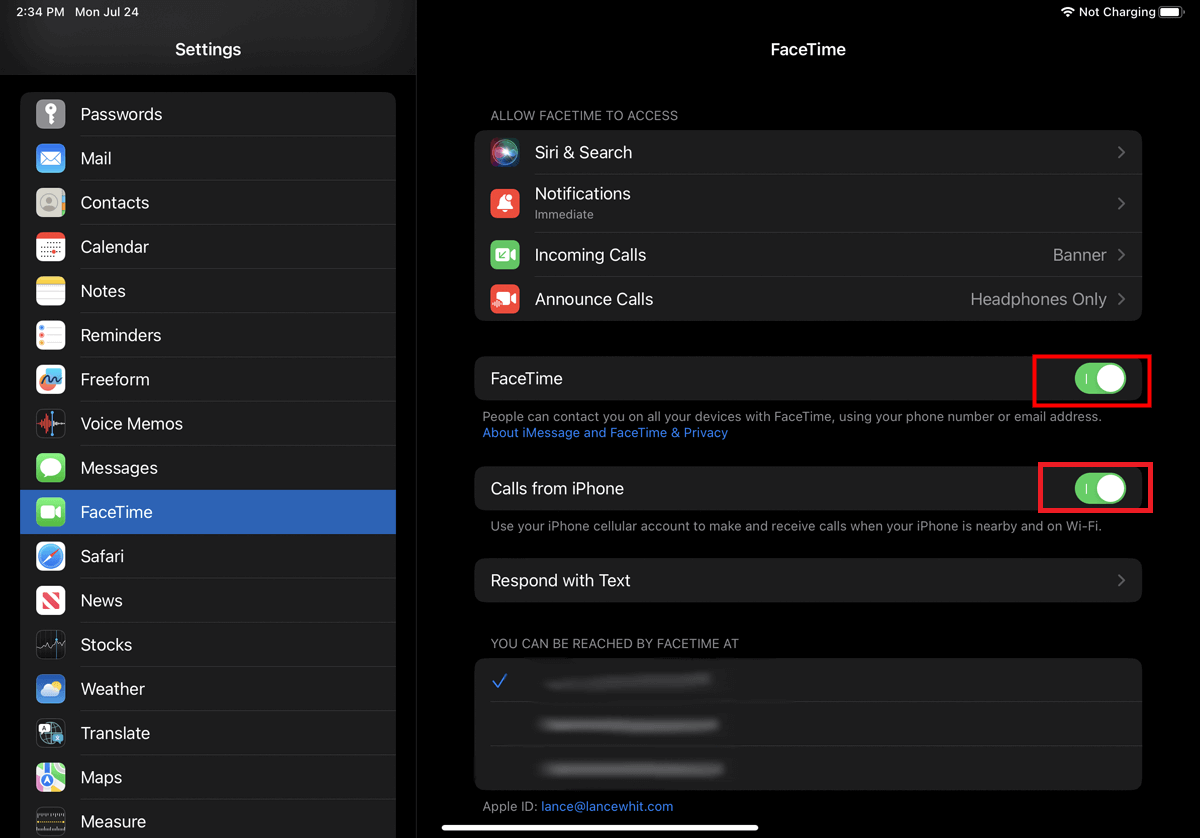Open About iMessage and FaceTime & Privacy link
Screen dimensions: 1200x838
(x=605, y=433)
